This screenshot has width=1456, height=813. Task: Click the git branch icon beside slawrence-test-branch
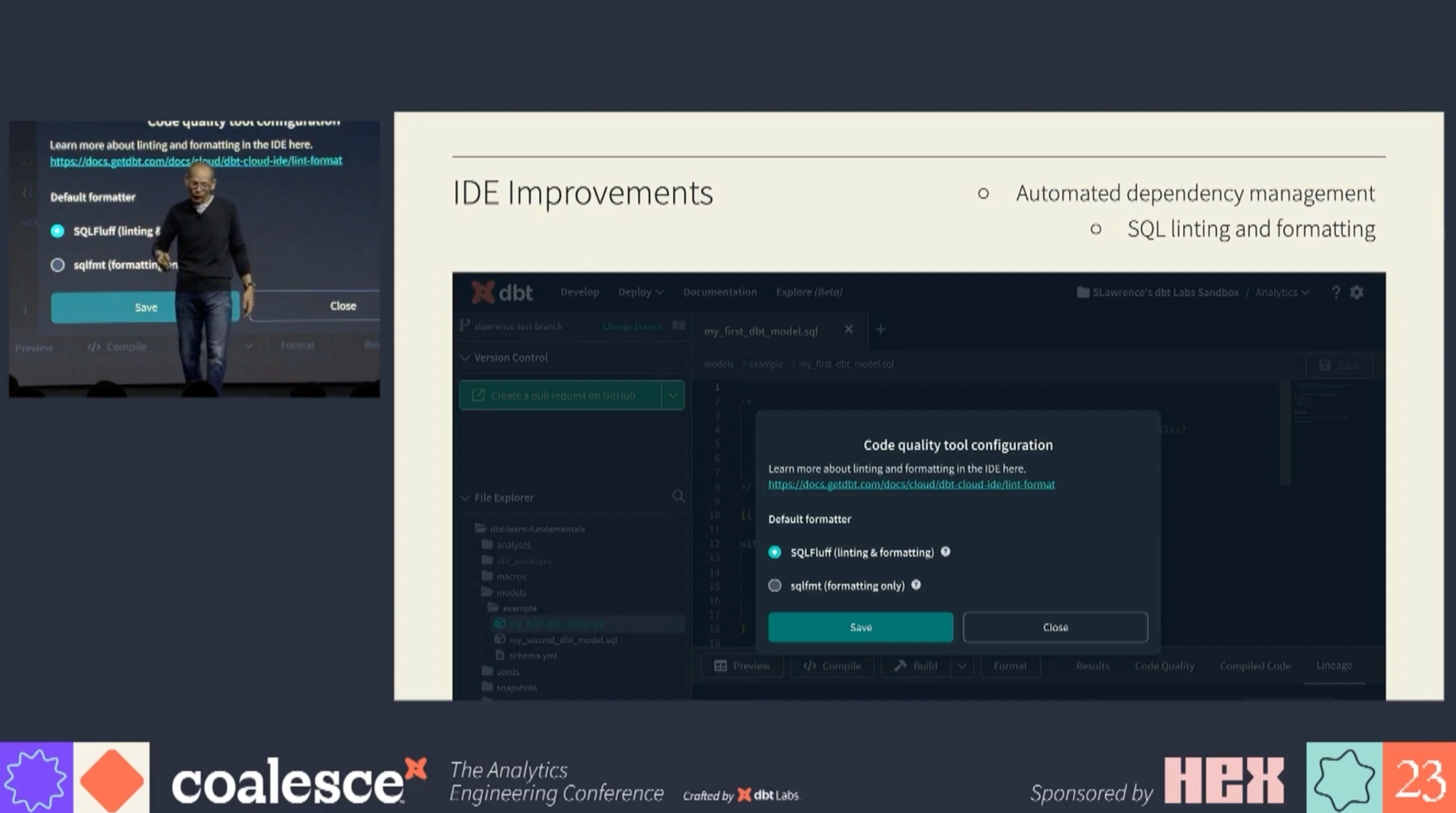point(464,326)
